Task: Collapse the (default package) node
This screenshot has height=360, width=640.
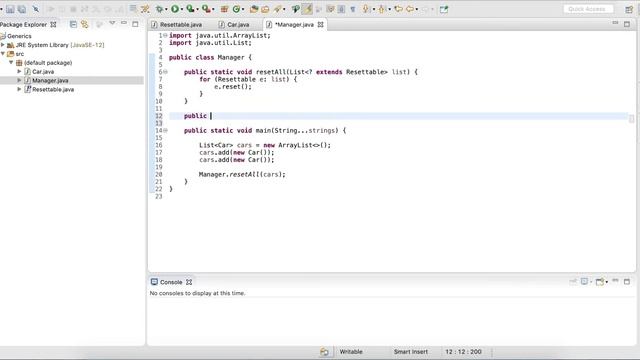Action: (x=11, y=62)
